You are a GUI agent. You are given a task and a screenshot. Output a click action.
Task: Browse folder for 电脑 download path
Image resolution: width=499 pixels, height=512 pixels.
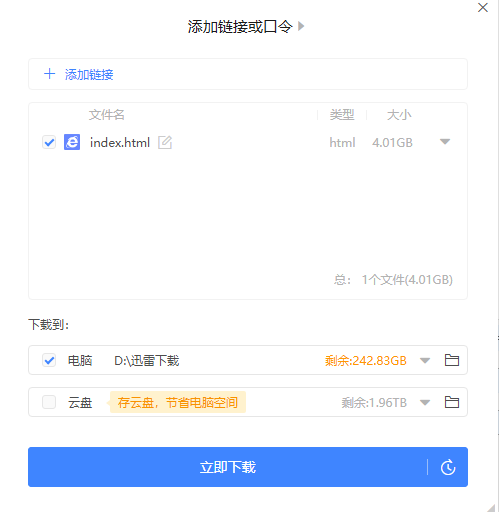452,360
